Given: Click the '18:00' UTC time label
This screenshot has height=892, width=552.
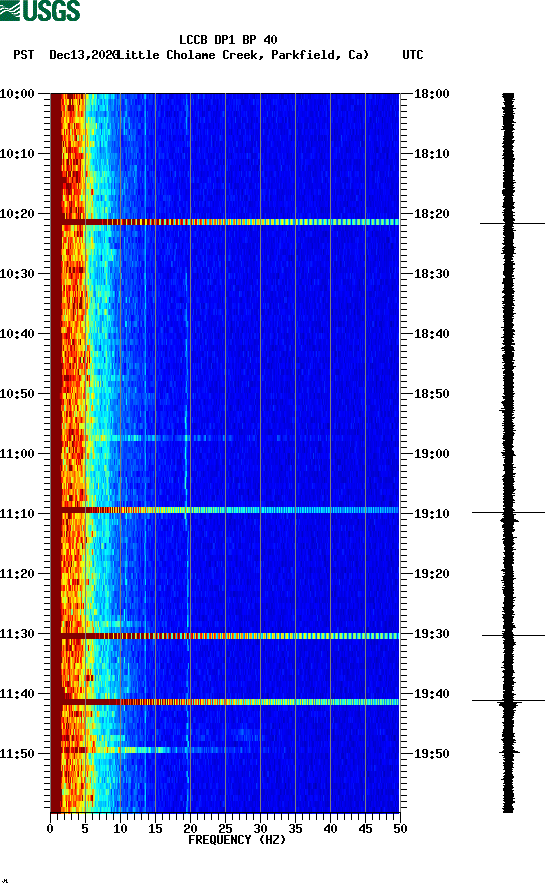Looking at the screenshot, I should [432, 94].
